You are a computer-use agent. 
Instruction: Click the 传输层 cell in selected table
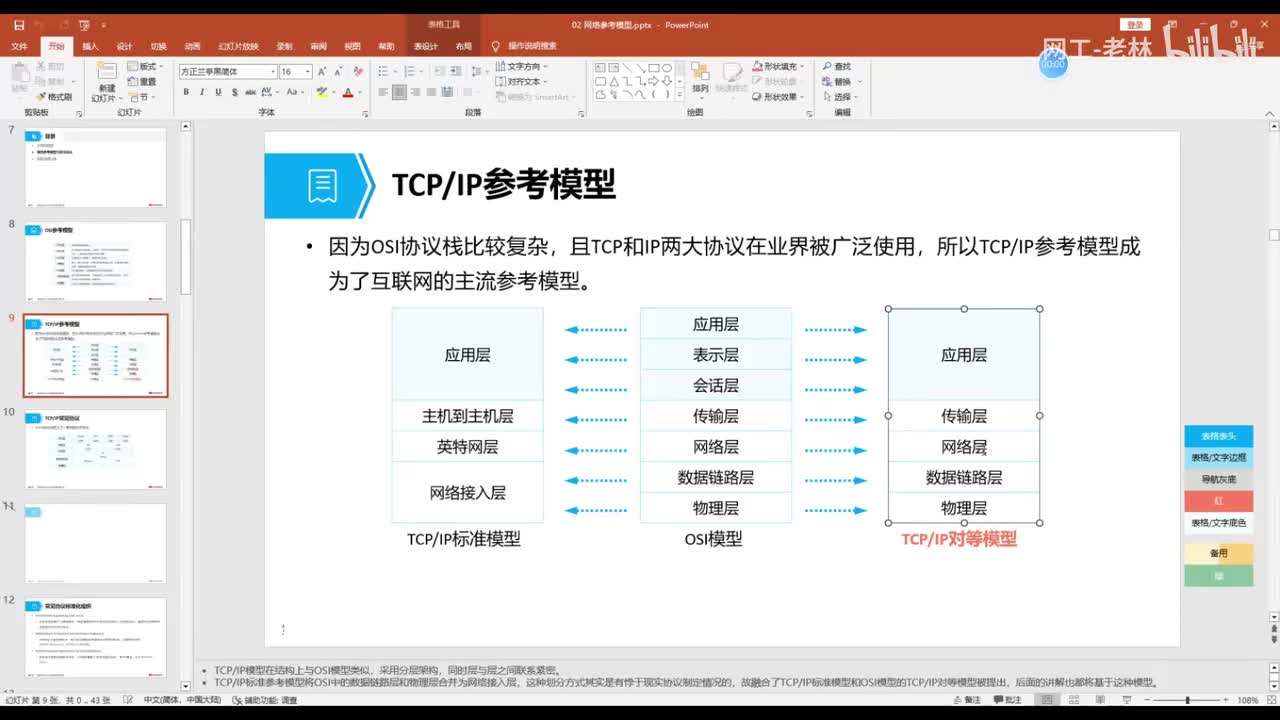point(964,416)
